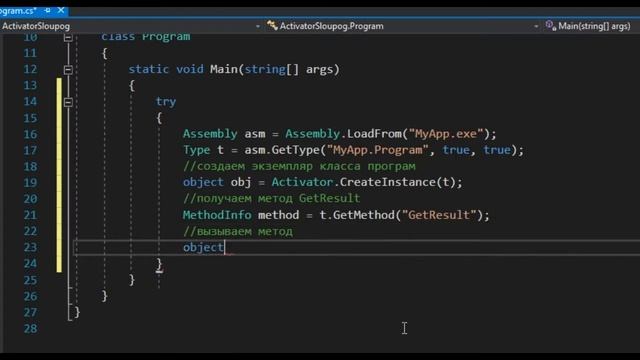Screen dimensions: 640x360
Task: Click the closing brace on line 24
Action: (x=159, y=264)
